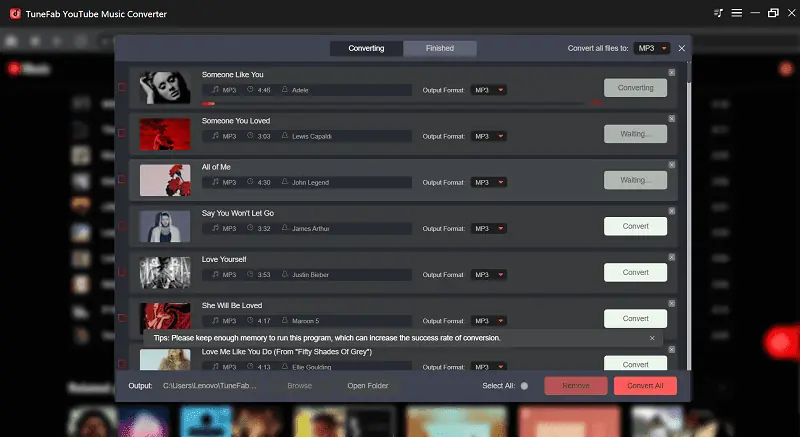Open the playlist music-note icon in title bar
The image size is (800, 437).
718,13
